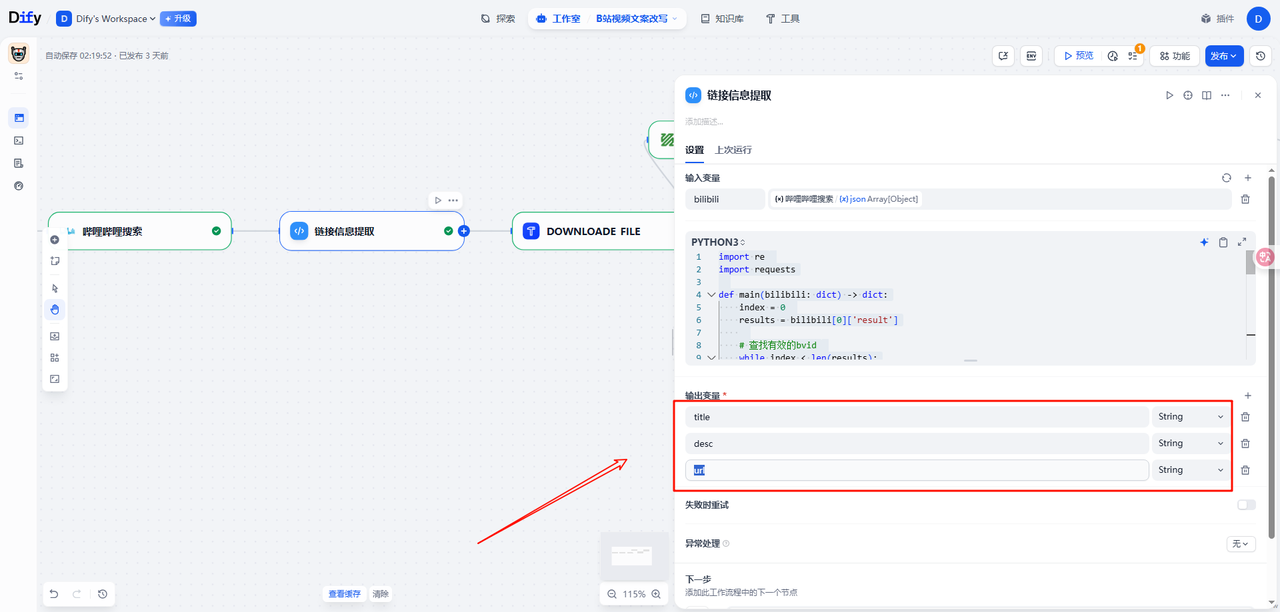
Task: Toggle the 失败时重试 switch
Action: 1246,505
